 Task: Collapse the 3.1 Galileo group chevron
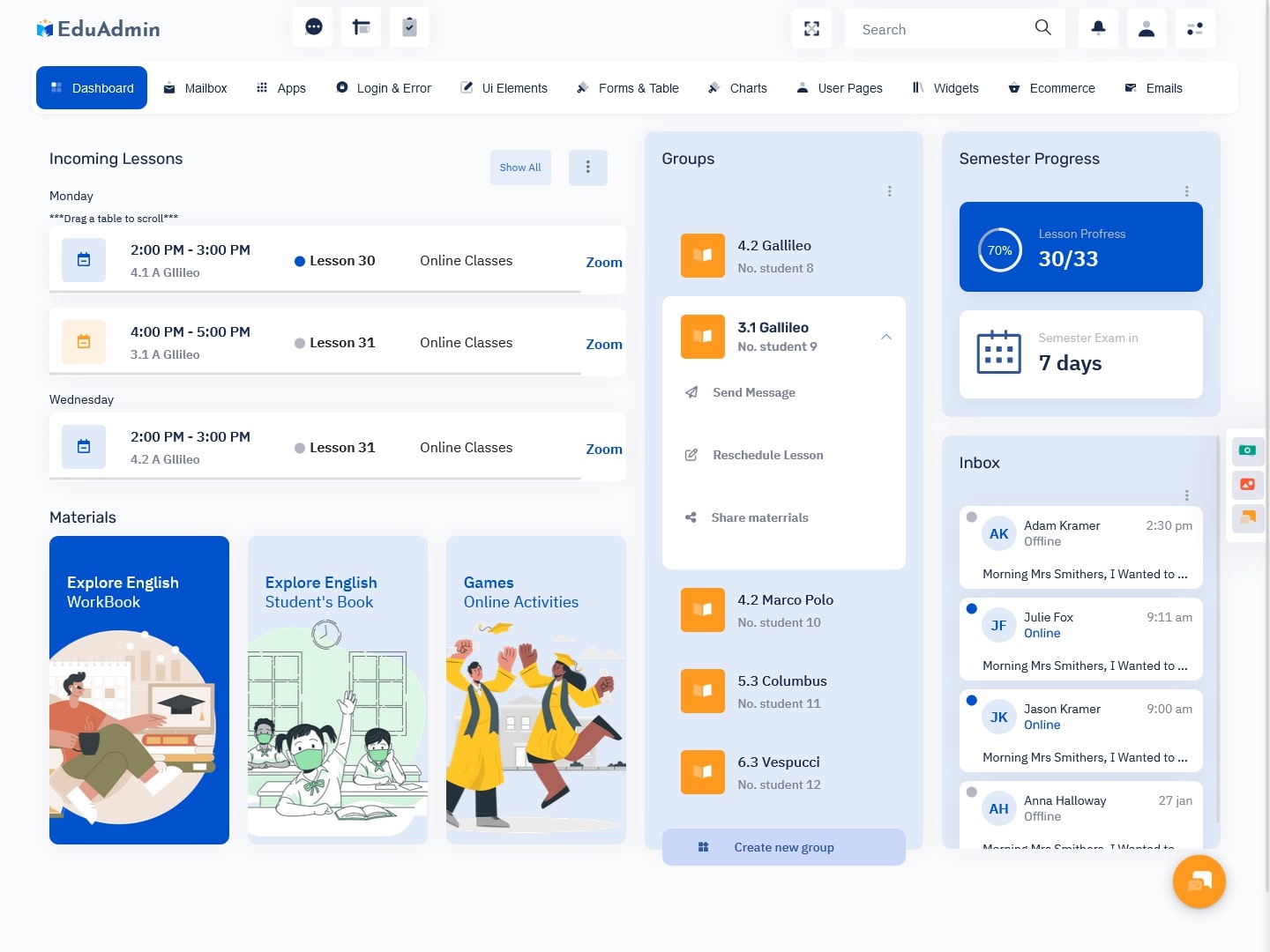click(886, 337)
